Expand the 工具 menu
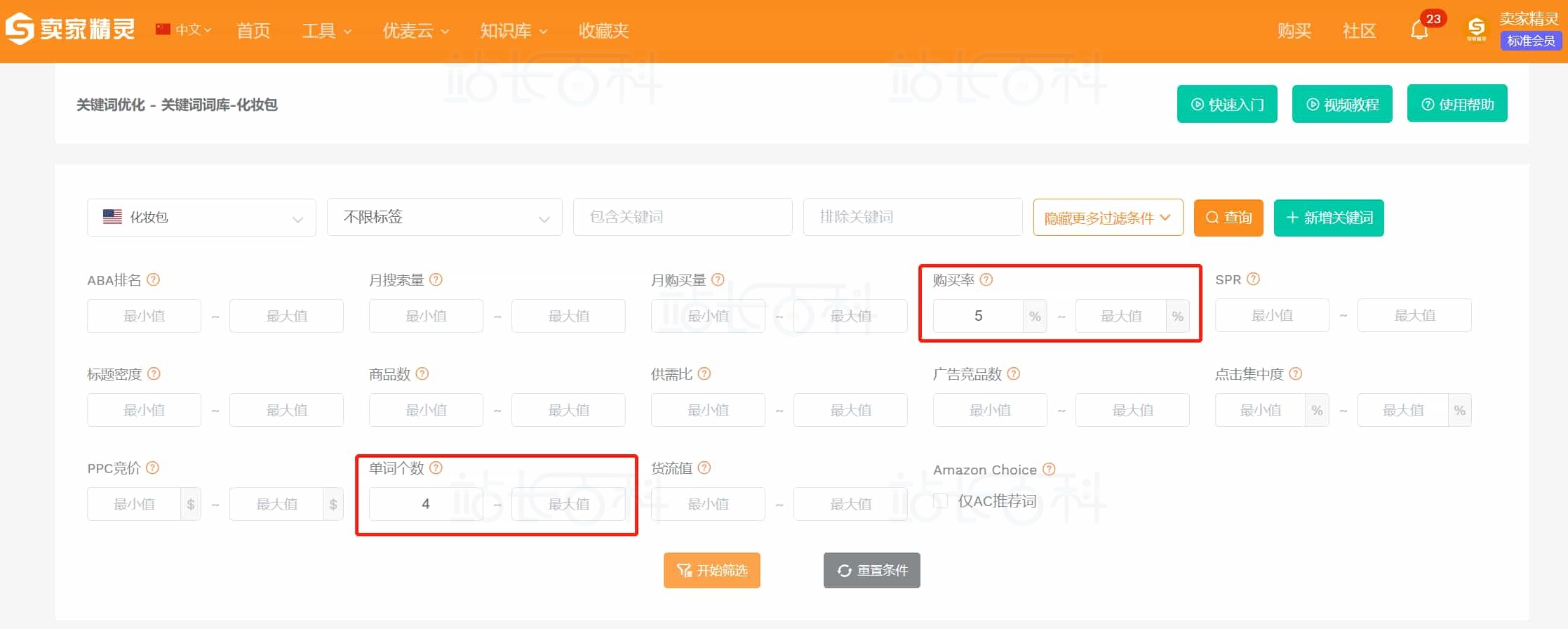The height and width of the screenshot is (629, 1568). coord(326,30)
